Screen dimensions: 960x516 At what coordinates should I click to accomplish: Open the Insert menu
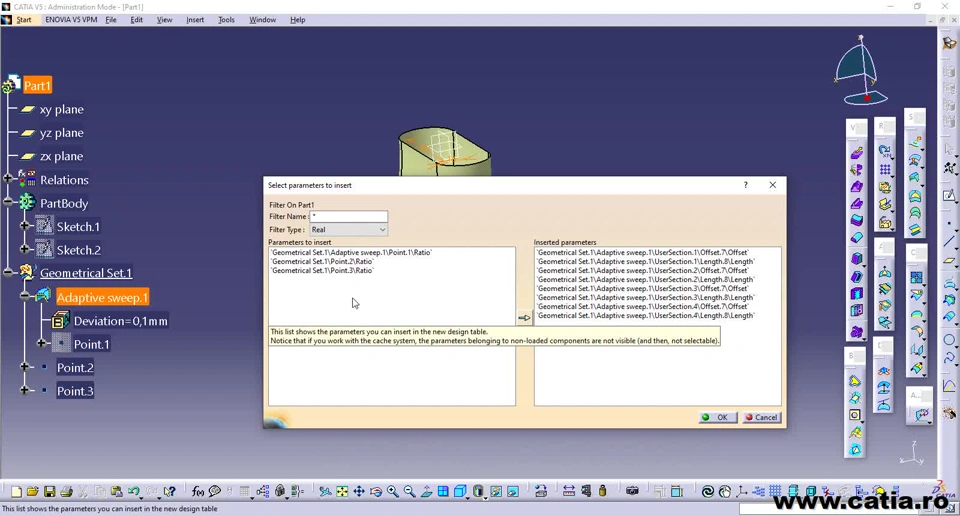tap(195, 20)
